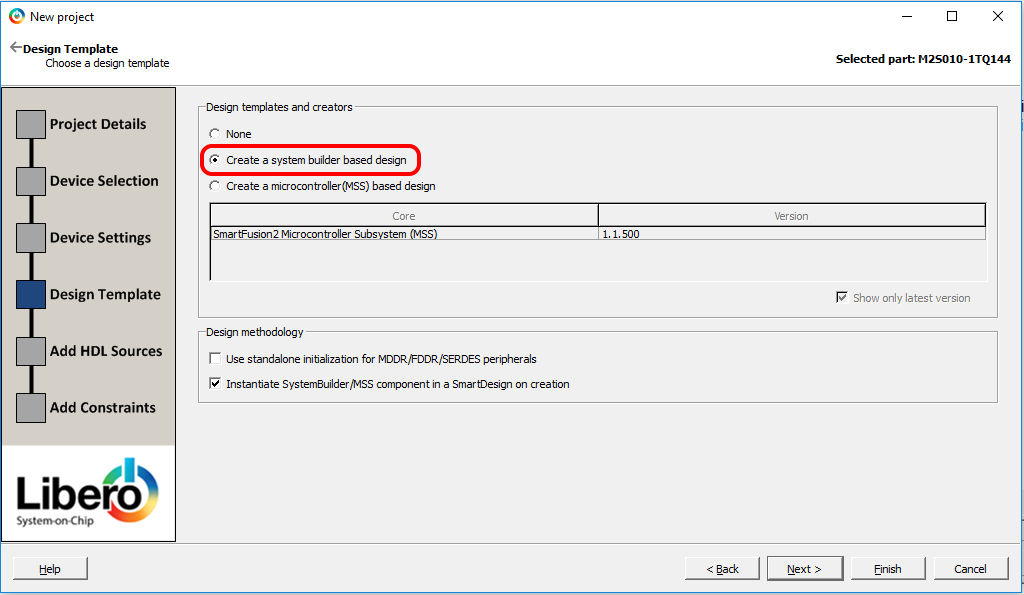Image resolution: width=1024 pixels, height=595 pixels.
Task: Select the highlighted Design Template step square
Action: [x=31, y=295]
